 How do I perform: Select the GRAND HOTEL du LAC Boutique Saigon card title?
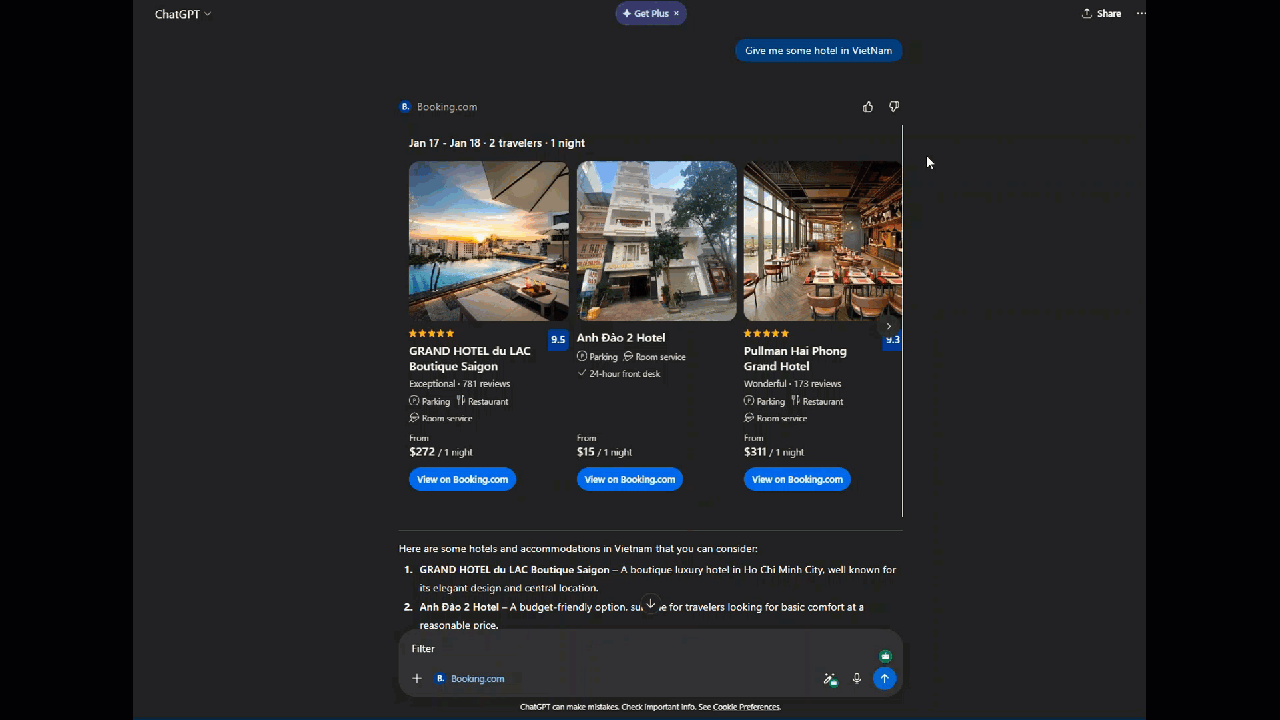(470, 359)
